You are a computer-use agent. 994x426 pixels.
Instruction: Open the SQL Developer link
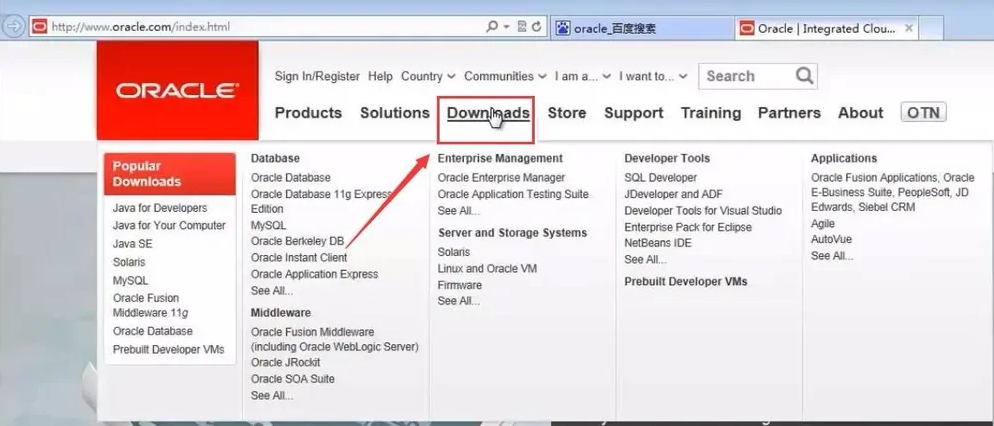tap(660, 178)
